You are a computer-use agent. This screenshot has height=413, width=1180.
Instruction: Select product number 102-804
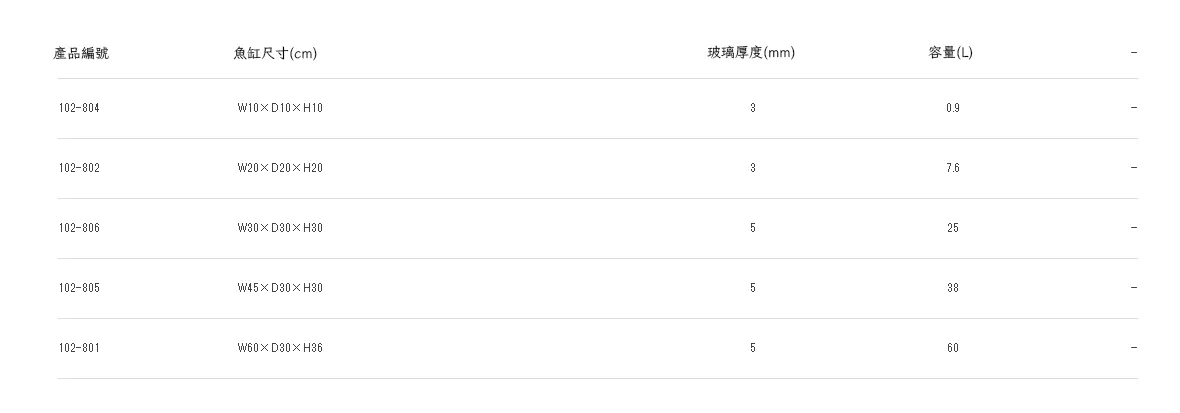click(x=79, y=108)
